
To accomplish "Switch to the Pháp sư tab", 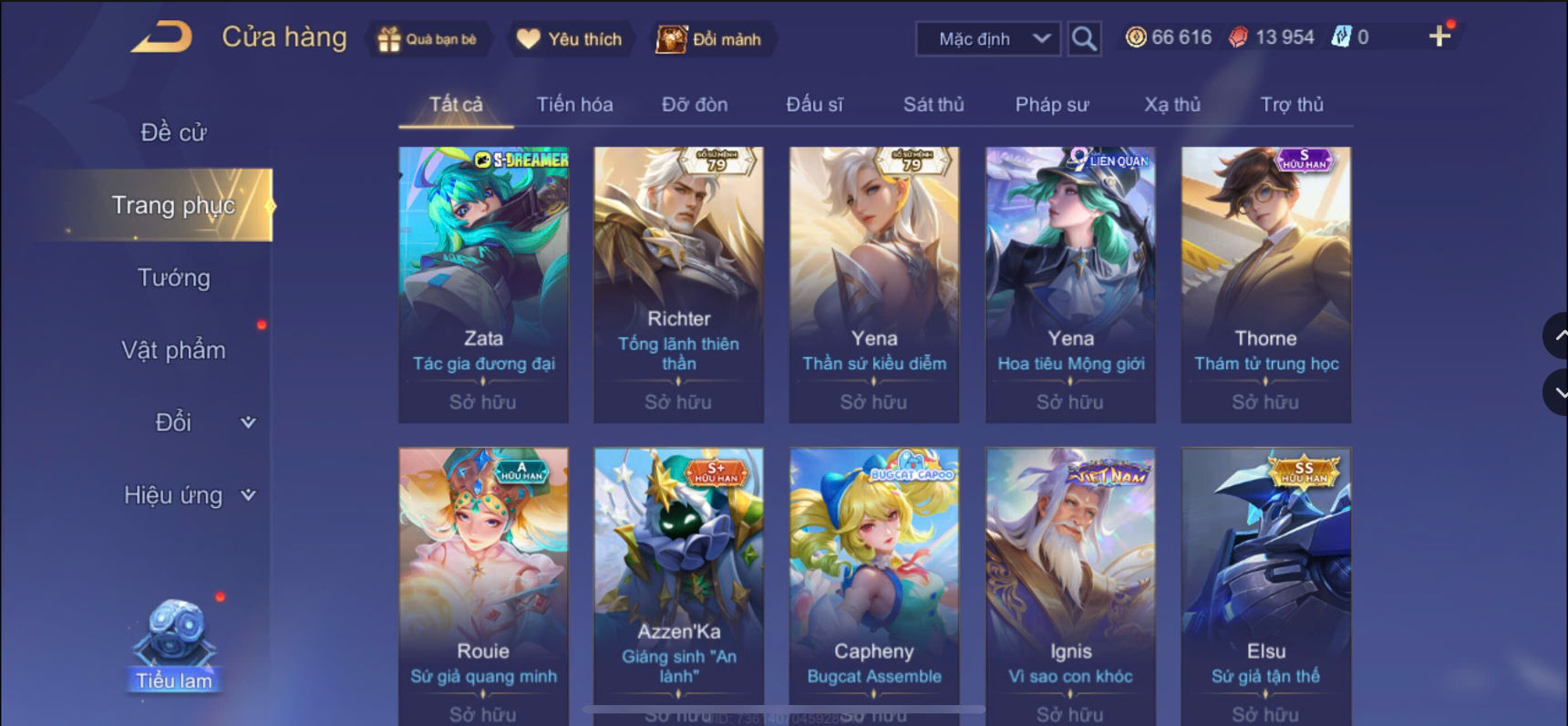I will click(x=1052, y=104).
